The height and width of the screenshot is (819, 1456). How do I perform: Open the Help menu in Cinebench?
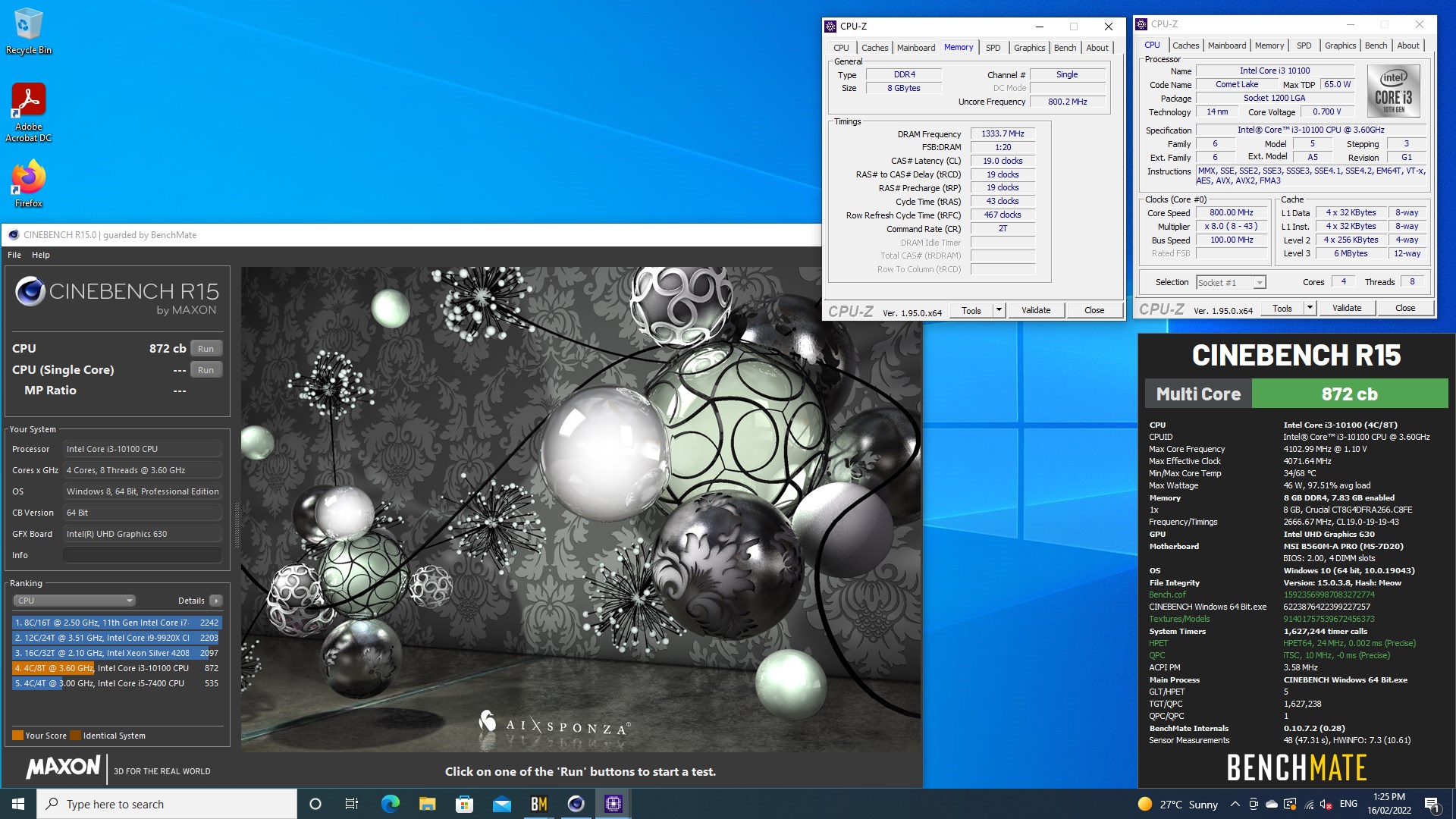coord(41,255)
